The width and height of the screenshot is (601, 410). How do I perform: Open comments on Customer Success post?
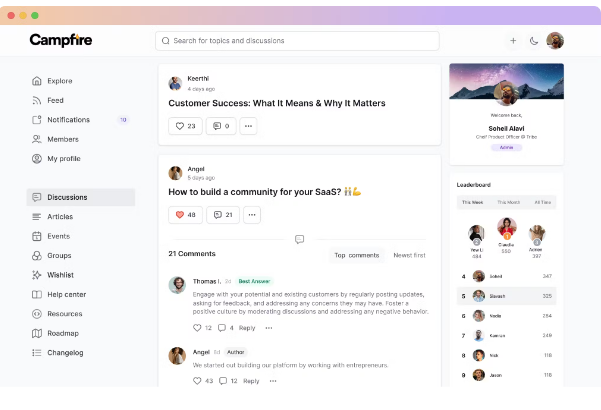221,126
